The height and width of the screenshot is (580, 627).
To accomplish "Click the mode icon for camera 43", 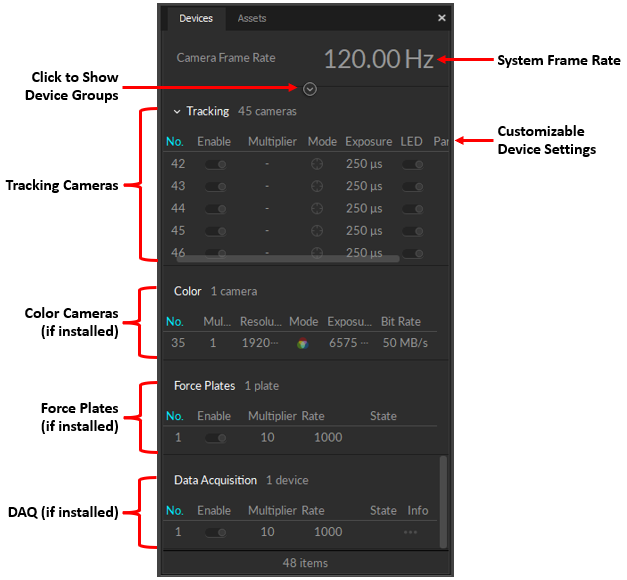I will click(x=317, y=186).
